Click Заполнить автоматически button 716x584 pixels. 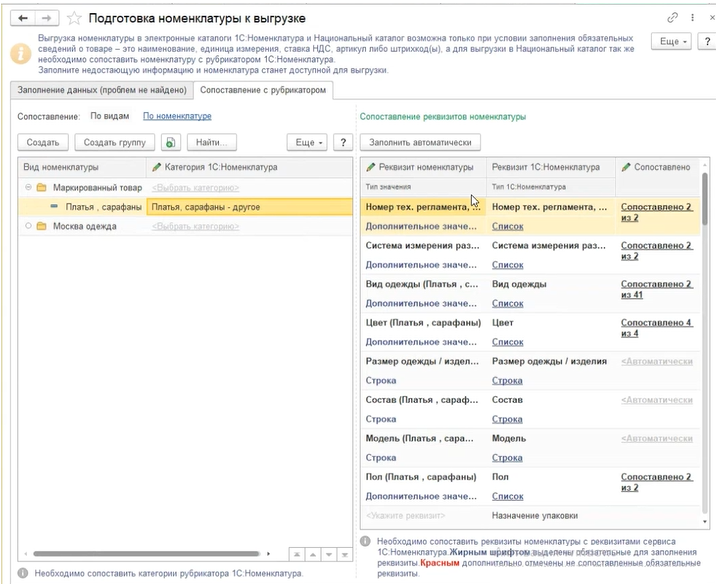coord(420,142)
